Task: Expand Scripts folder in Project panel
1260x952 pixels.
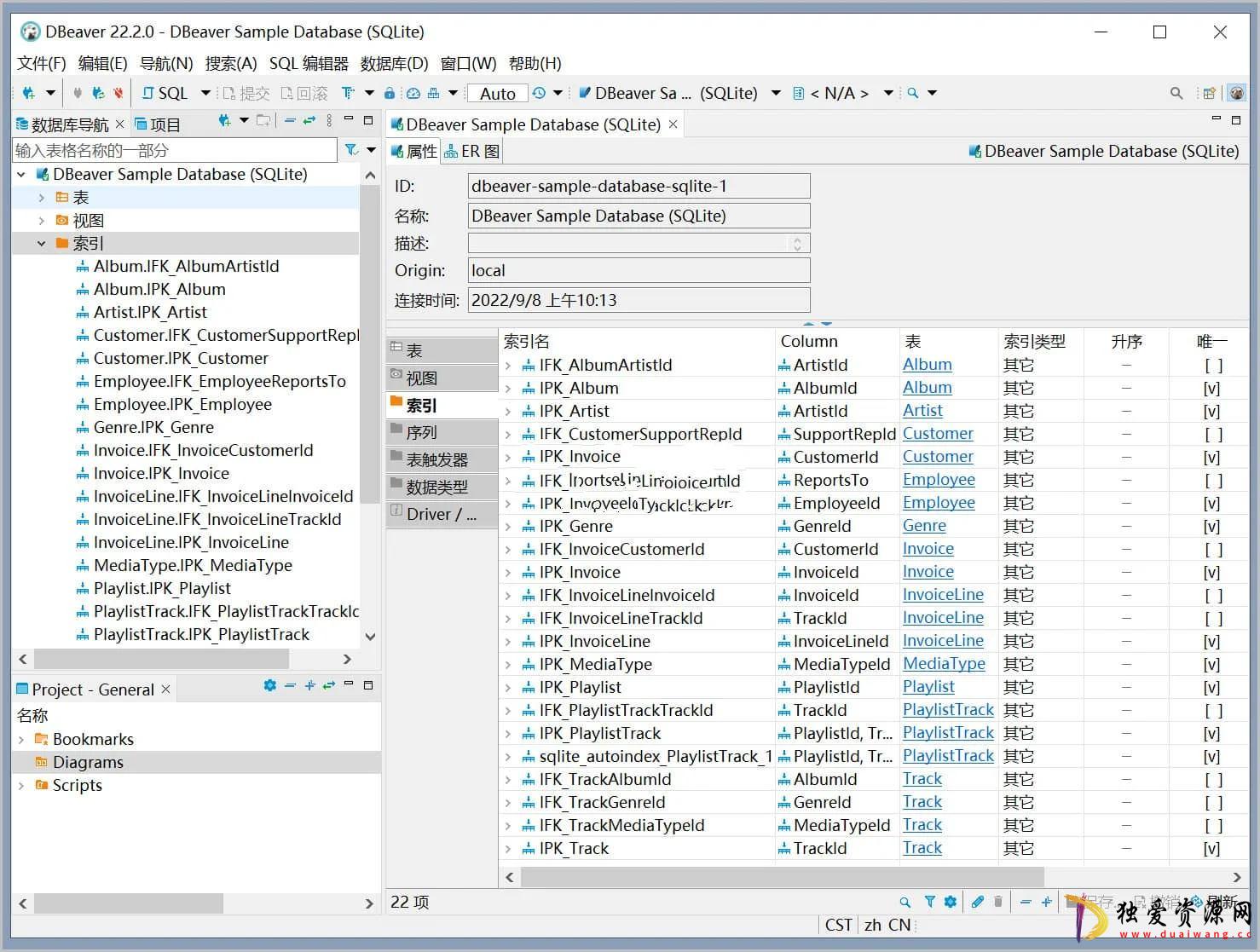Action: (21, 785)
